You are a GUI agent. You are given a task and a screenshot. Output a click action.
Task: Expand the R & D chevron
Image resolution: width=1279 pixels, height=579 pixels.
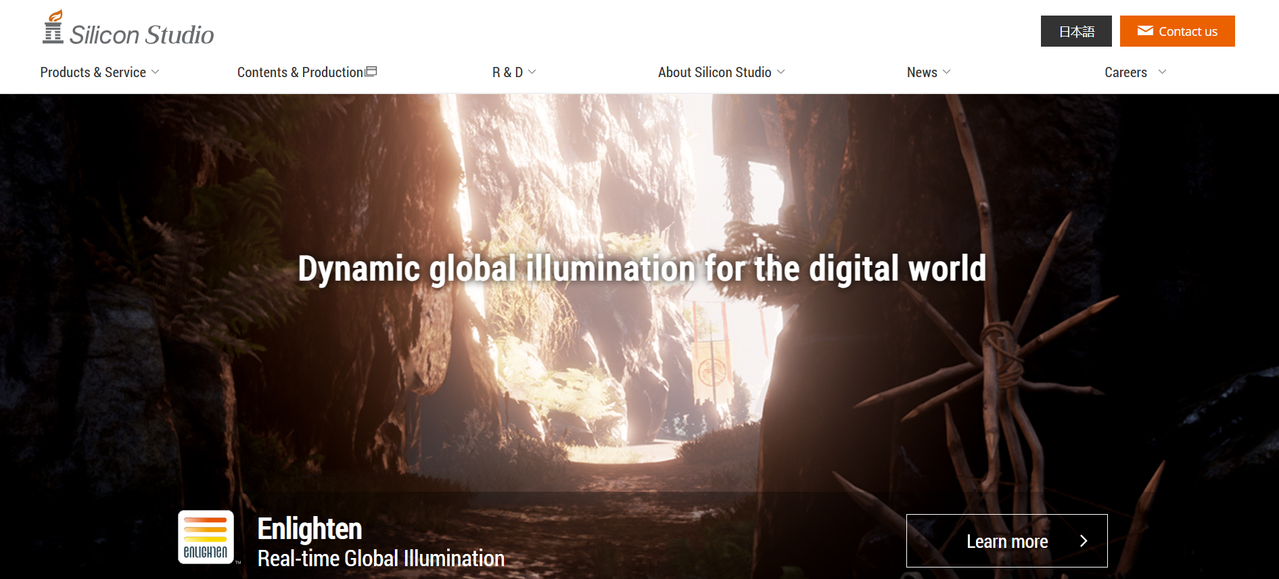pos(532,72)
